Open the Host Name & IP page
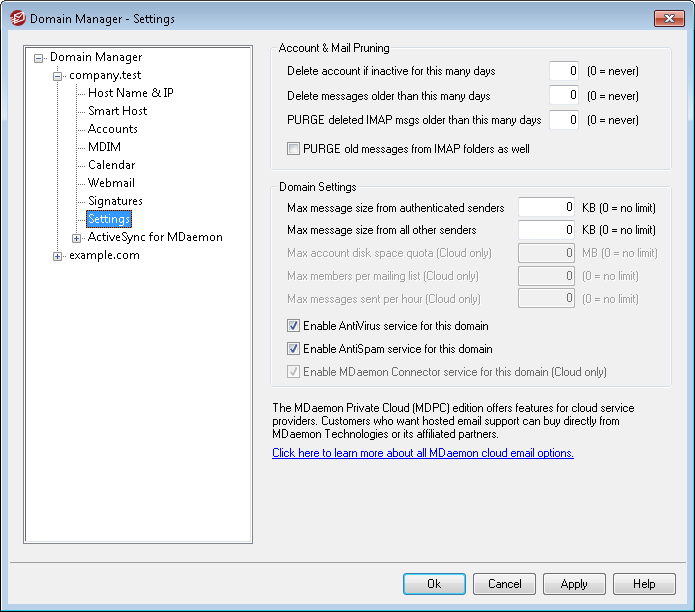Viewport: 695px width, 612px height. point(131,93)
